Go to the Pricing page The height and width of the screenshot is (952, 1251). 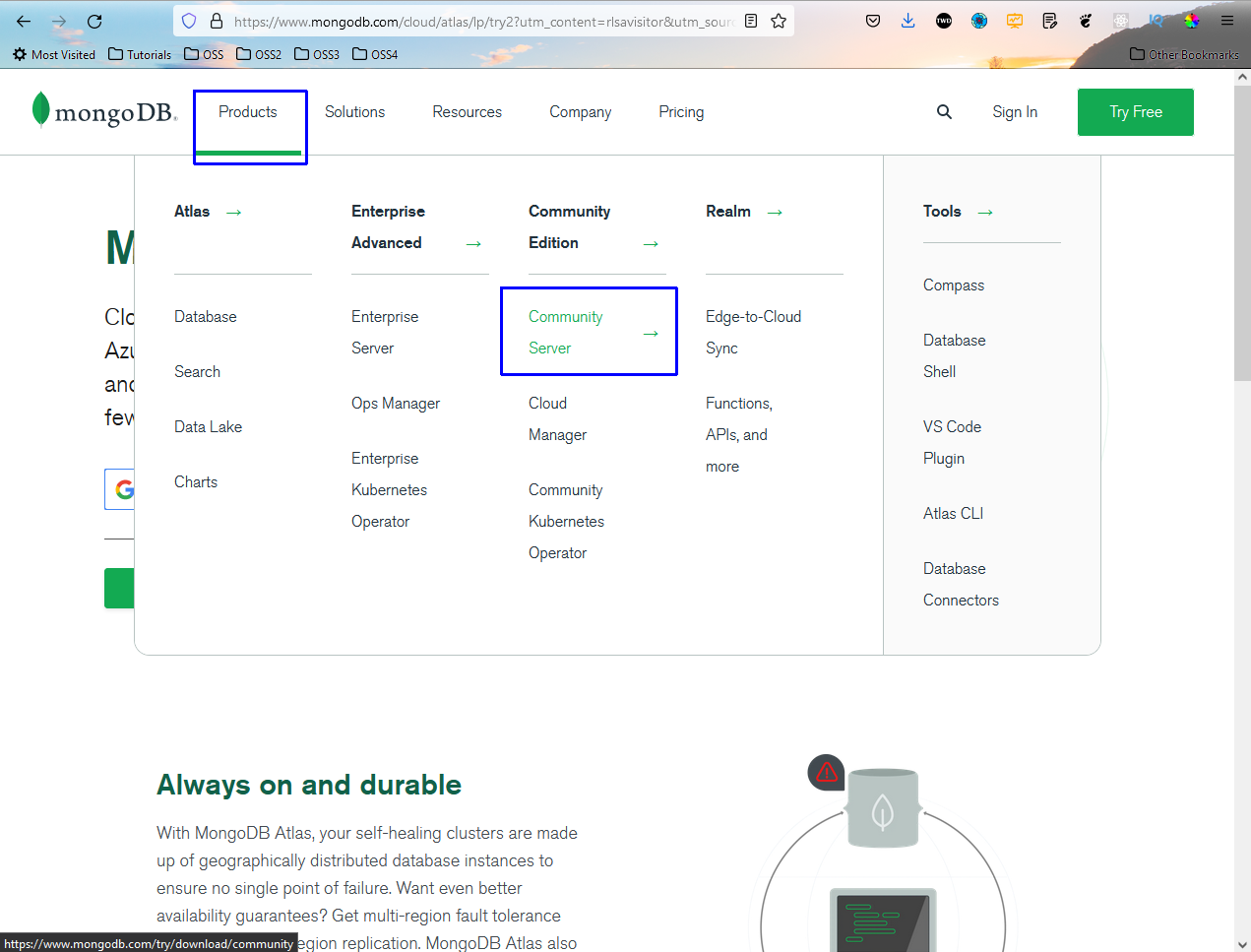(x=681, y=112)
